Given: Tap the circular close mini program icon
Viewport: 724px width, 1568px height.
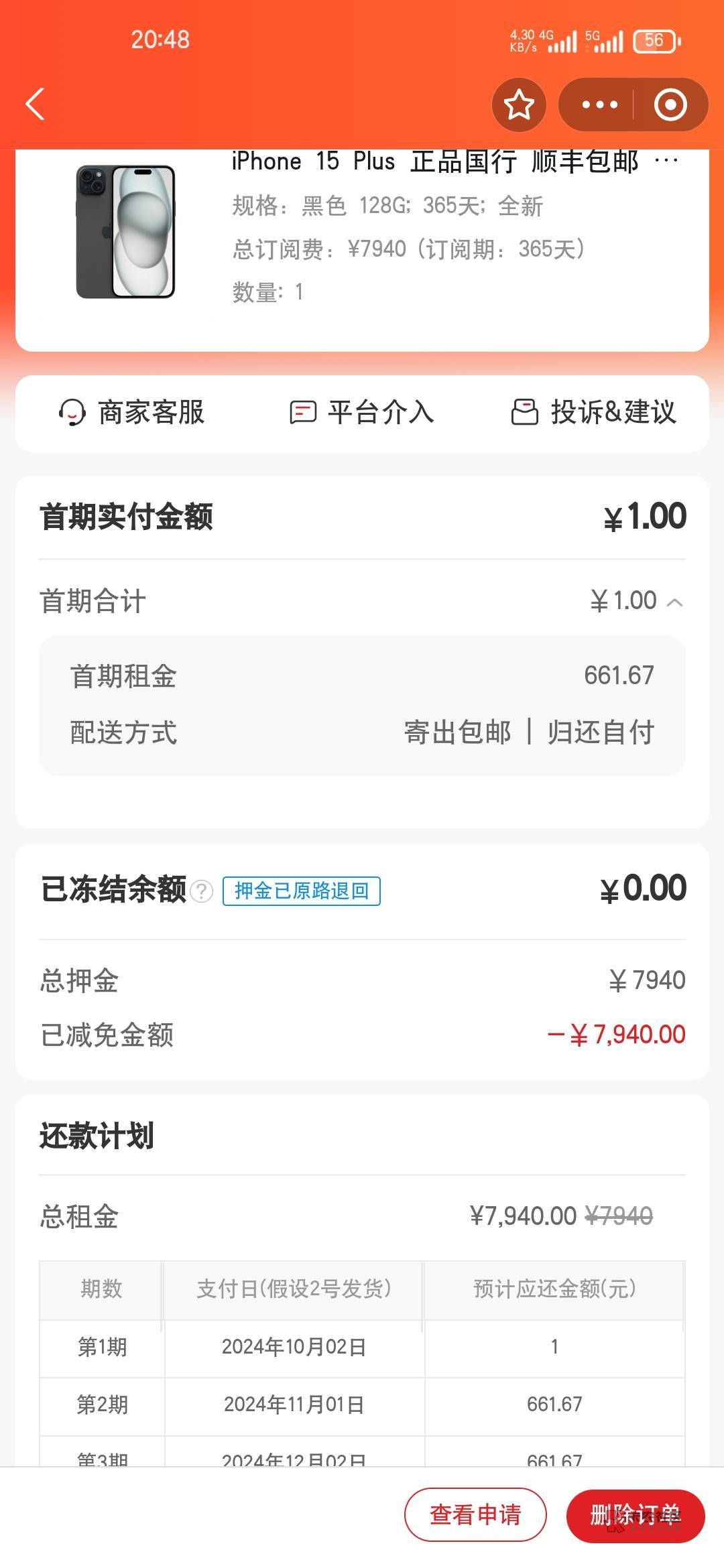Looking at the screenshot, I should 670,105.
